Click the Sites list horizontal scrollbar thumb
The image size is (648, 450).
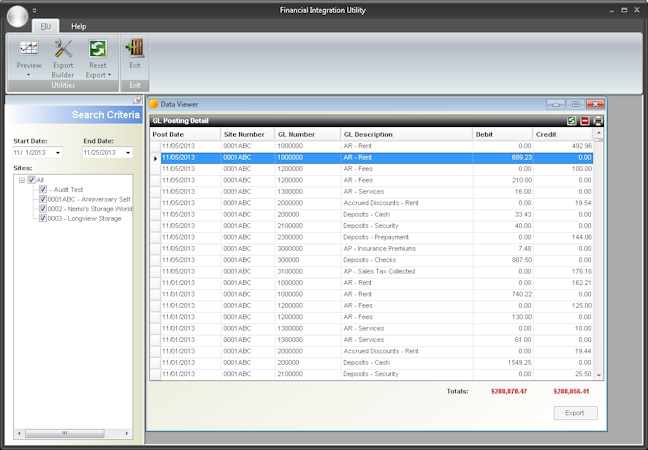[65, 433]
